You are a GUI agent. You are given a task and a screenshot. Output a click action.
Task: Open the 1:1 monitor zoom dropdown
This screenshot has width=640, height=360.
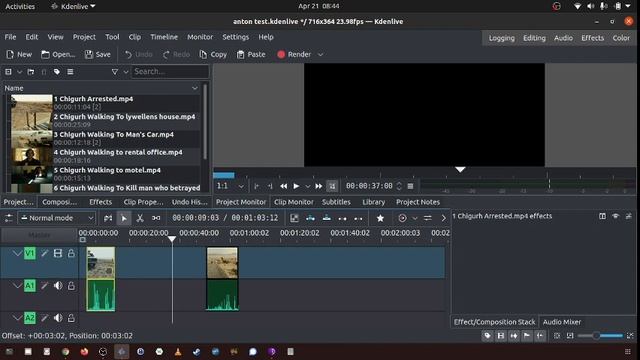point(230,186)
